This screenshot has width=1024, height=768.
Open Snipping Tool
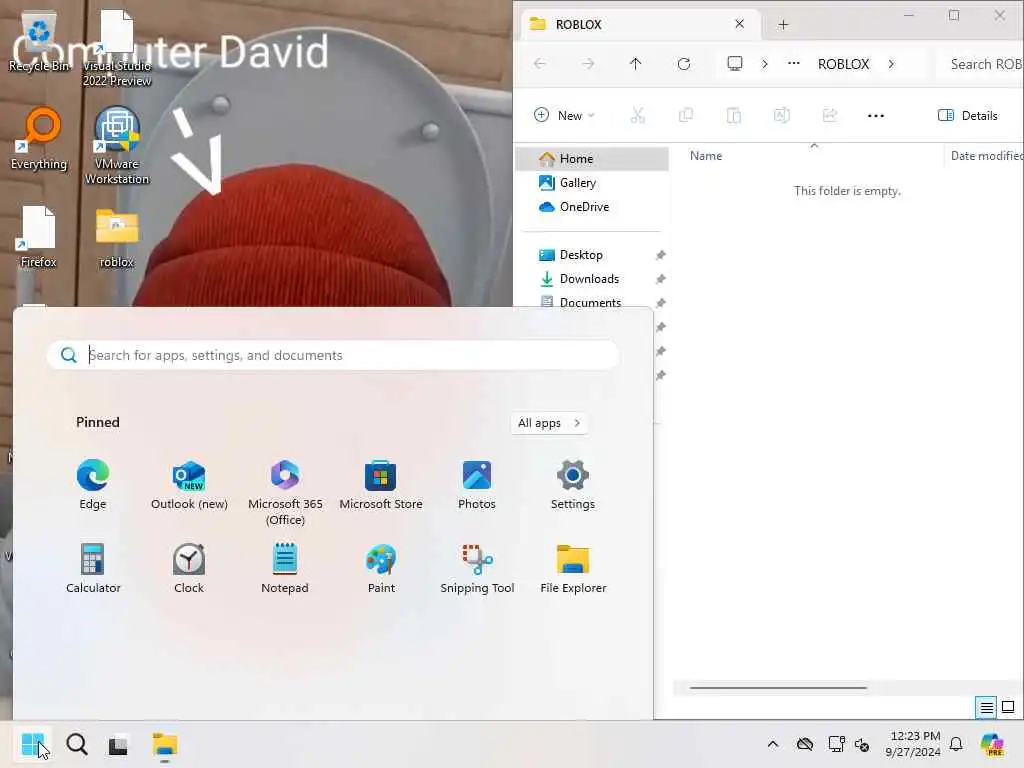click(477, 568)
